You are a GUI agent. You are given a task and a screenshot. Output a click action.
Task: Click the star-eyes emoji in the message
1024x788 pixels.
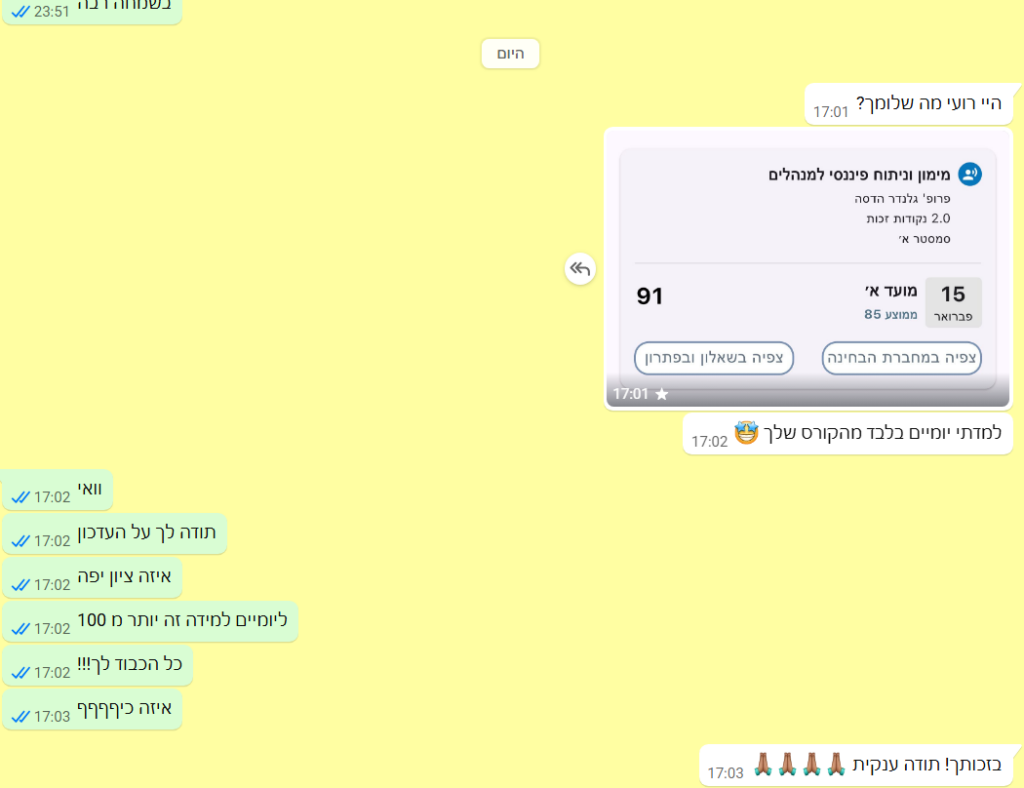pyautogui.click(x=746, y=434)
